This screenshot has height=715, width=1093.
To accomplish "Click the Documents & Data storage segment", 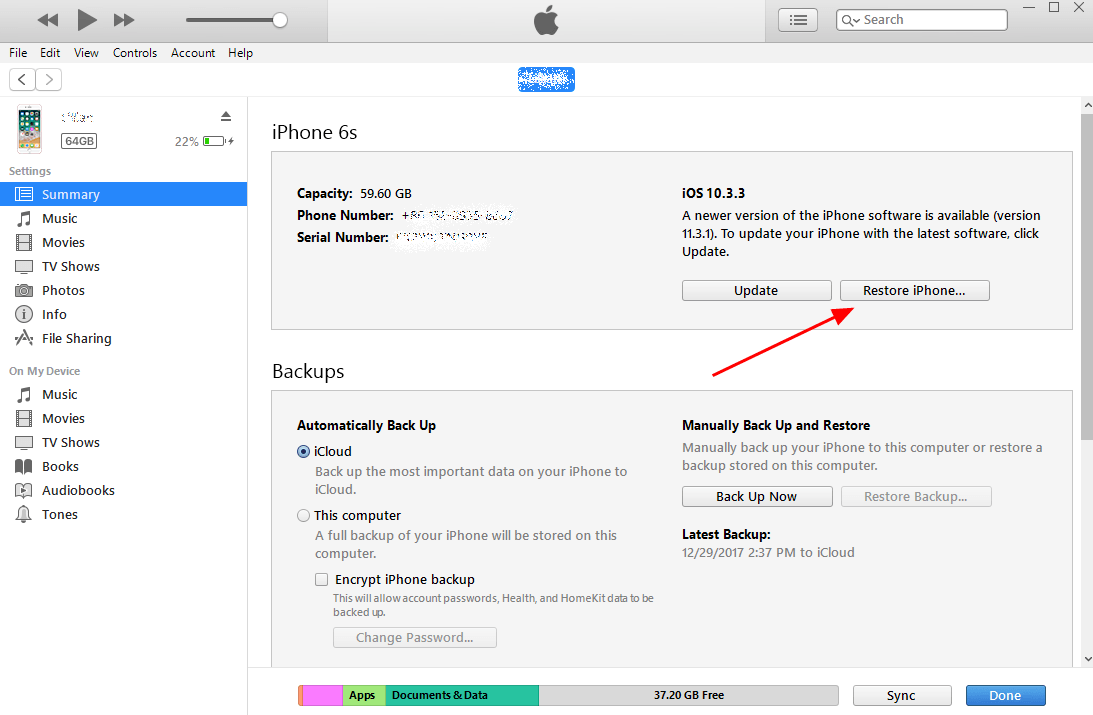I will click(462, 695).
